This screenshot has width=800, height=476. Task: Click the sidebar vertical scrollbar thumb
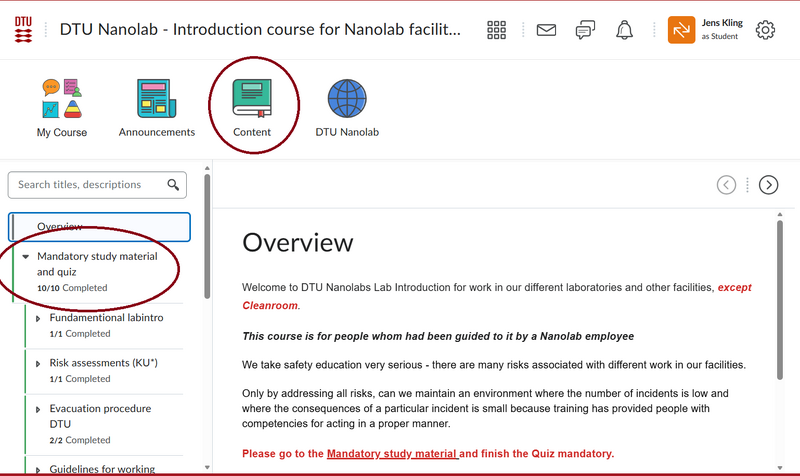tap(207, 236)
